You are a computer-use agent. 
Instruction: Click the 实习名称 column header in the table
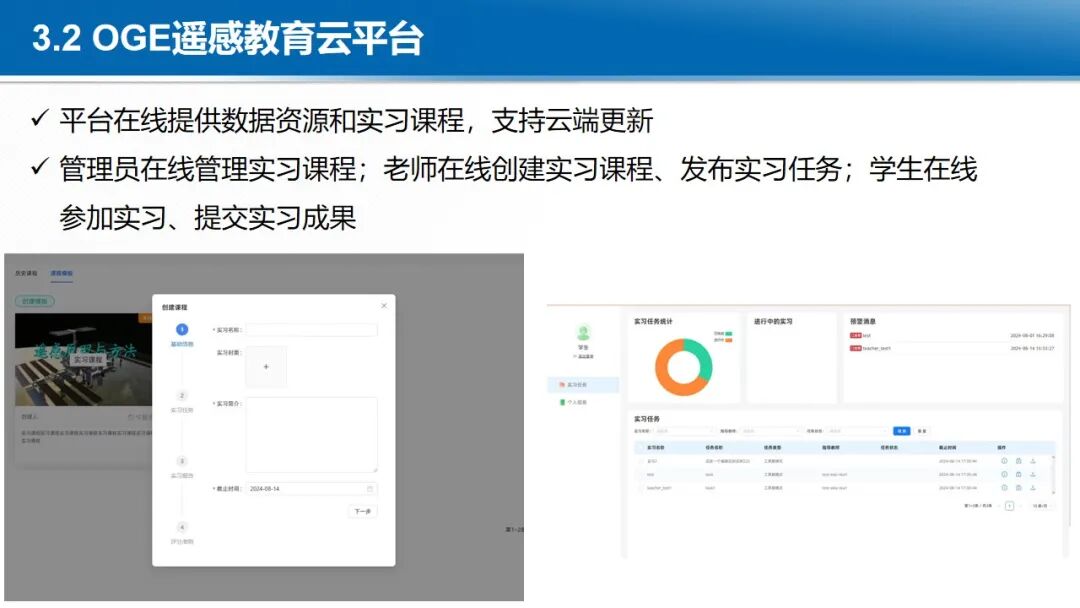[656, 448]
